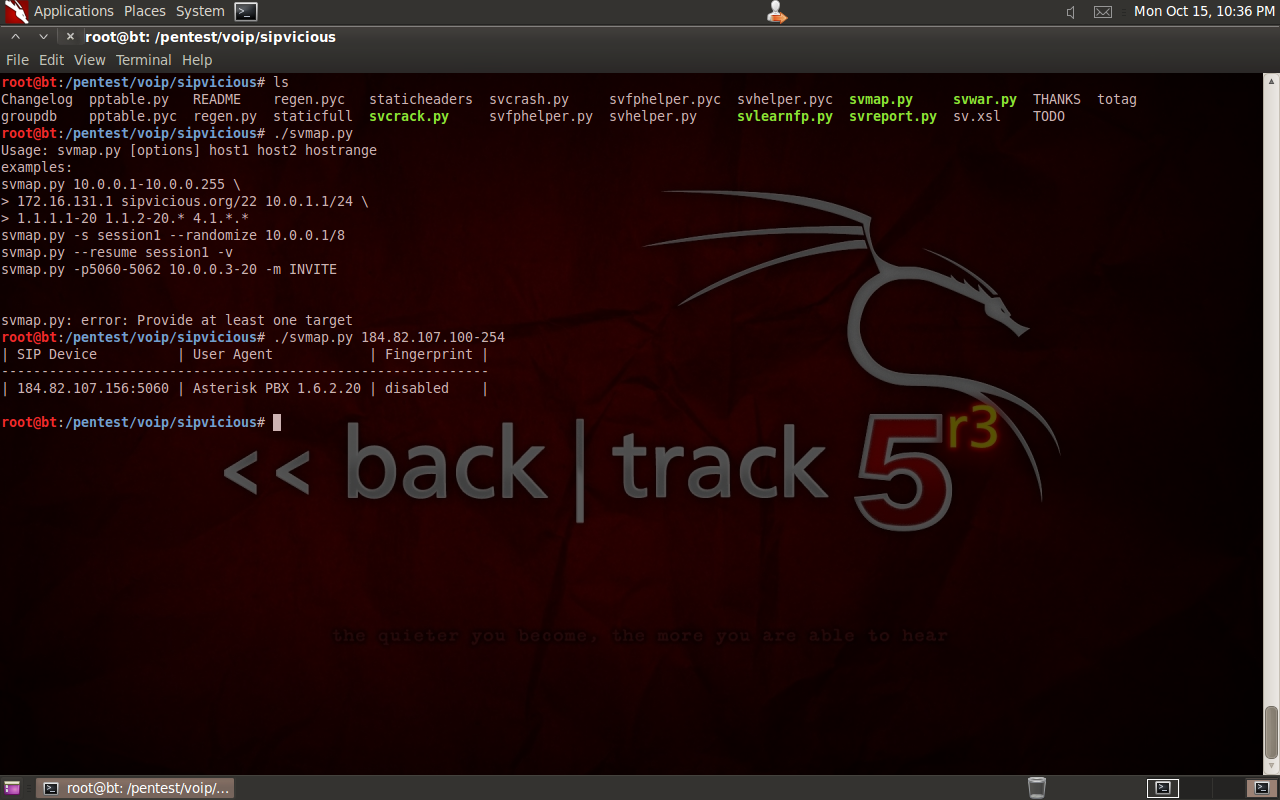Click the TODO file name
Screen dimensions: 1280x800
[x=1049, y=116]
